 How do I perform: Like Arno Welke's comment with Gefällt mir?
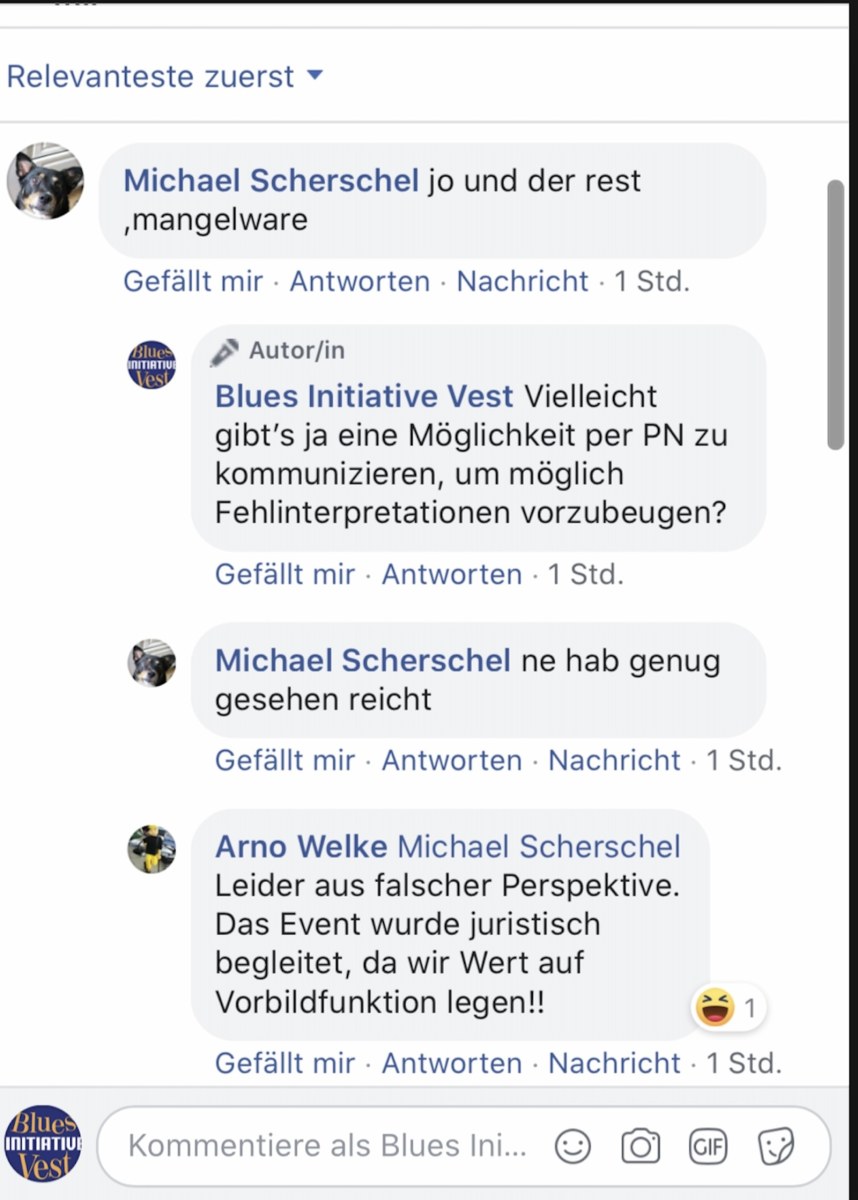coord(285,1062)
